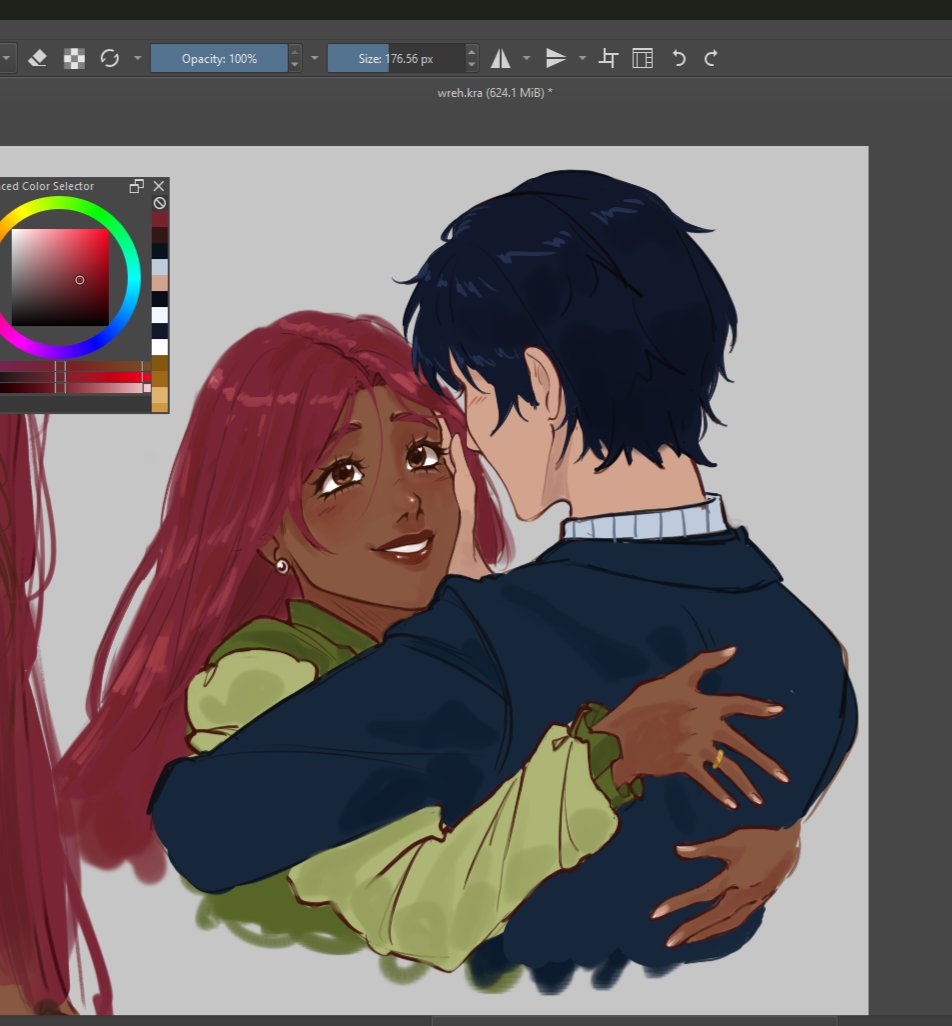Viewport: 952px width, 1026px height.
Task: Click inside the saturation-value color square
Action: point(60,277)
